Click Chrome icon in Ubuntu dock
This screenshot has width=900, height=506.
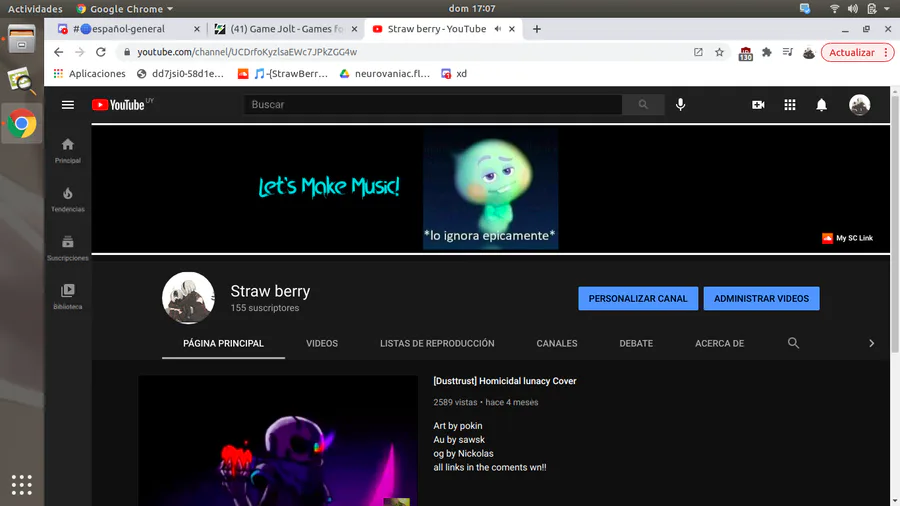coord(22,123)
